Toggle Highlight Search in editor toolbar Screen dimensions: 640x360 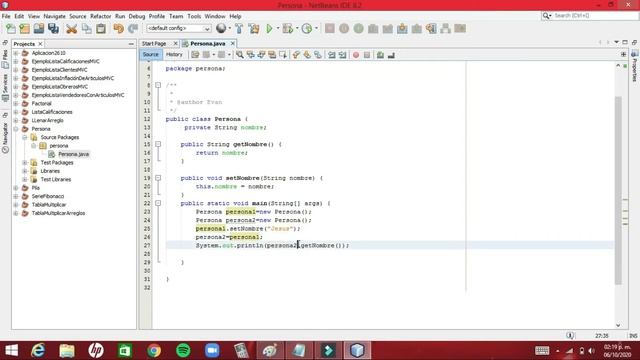tap(272, 55)
